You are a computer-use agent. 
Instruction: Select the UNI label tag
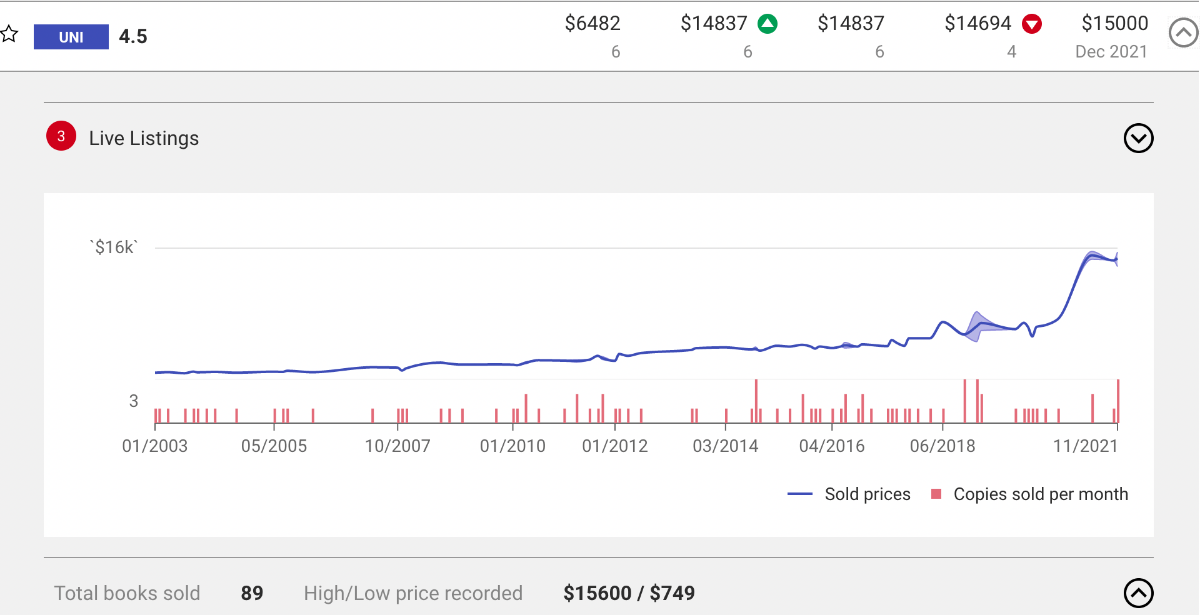tap(71, 38)
